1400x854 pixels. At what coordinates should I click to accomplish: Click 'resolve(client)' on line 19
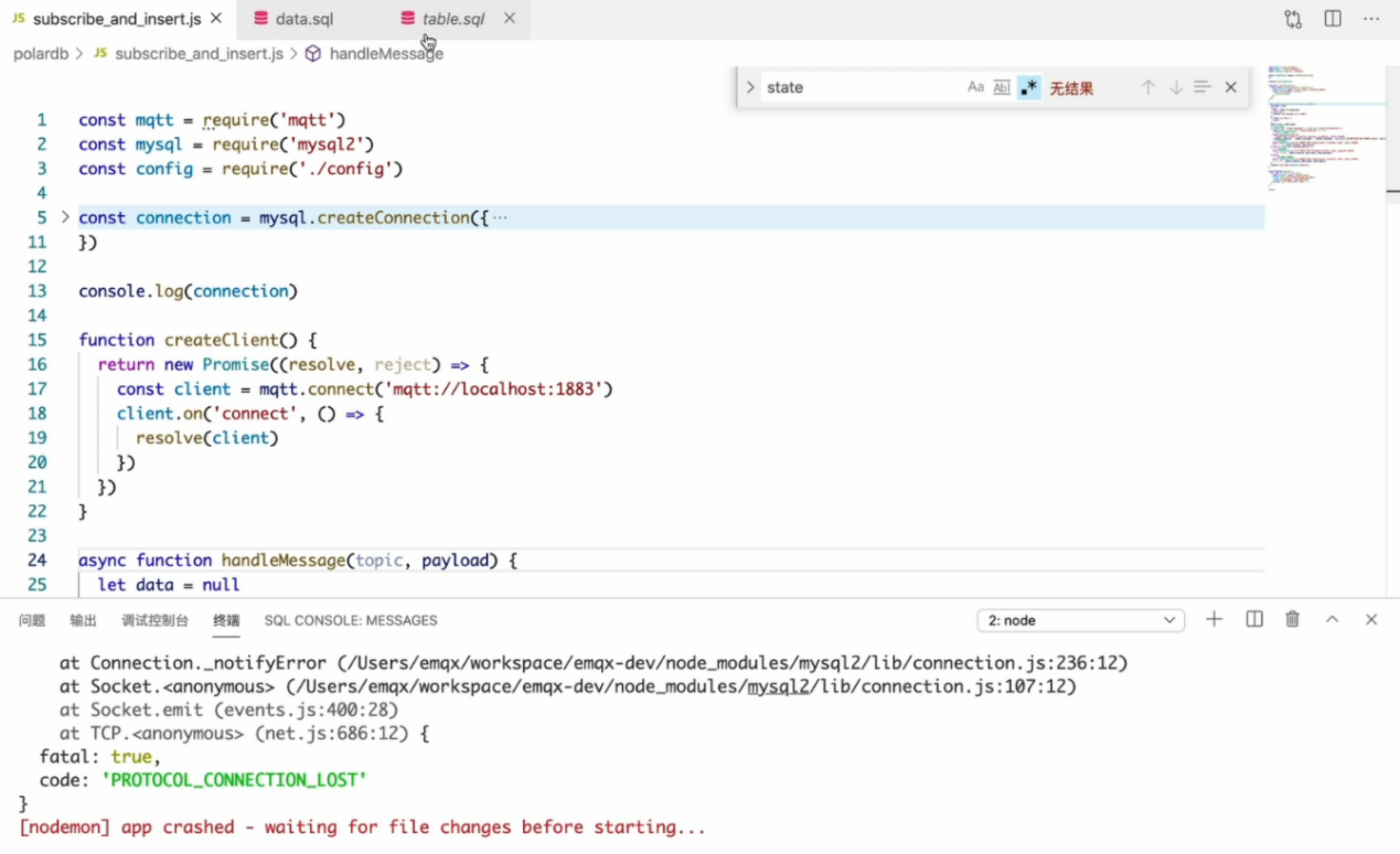click(x=207, y=438)
